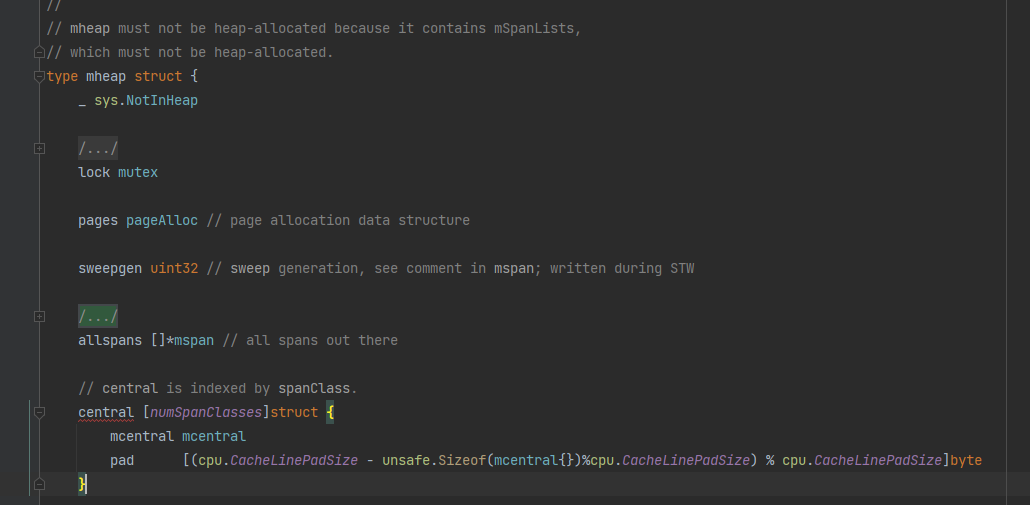Collapse the central struct gutter fold marker
Screen dimensions: 1030x505
[39, 412]
